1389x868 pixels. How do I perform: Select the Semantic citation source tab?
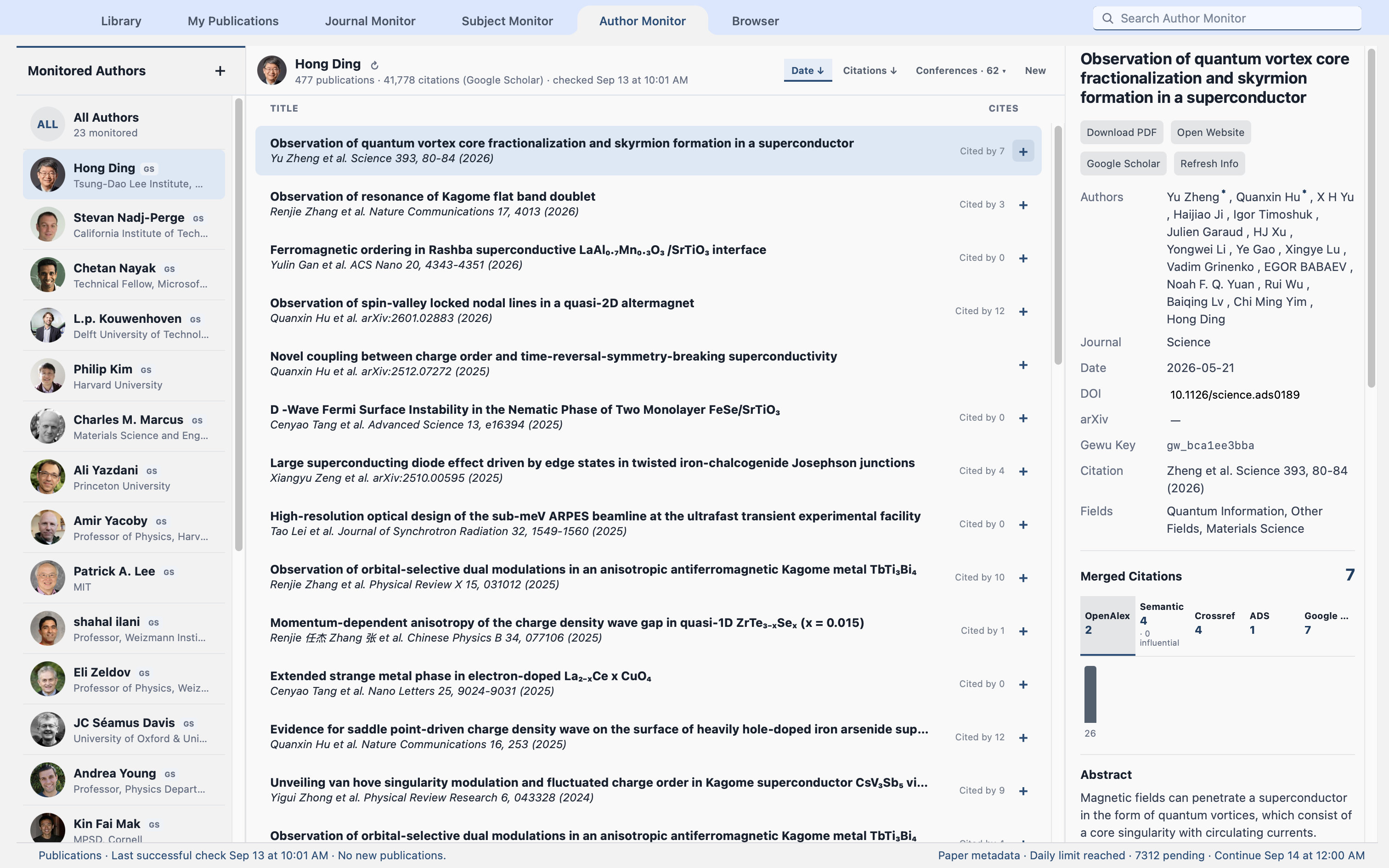(1162, 625)
